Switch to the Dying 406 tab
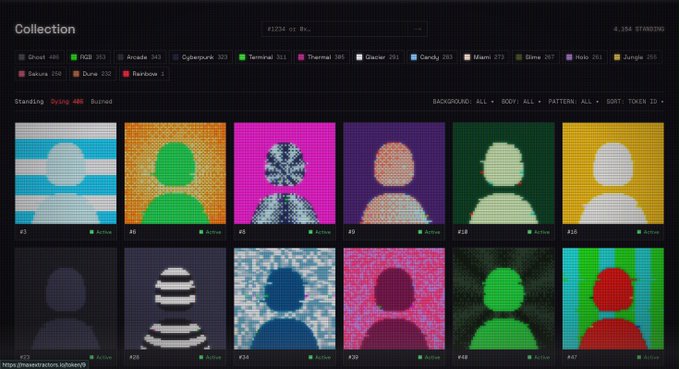The height and width of the screenshot is (369, 679). click(67, 101)
